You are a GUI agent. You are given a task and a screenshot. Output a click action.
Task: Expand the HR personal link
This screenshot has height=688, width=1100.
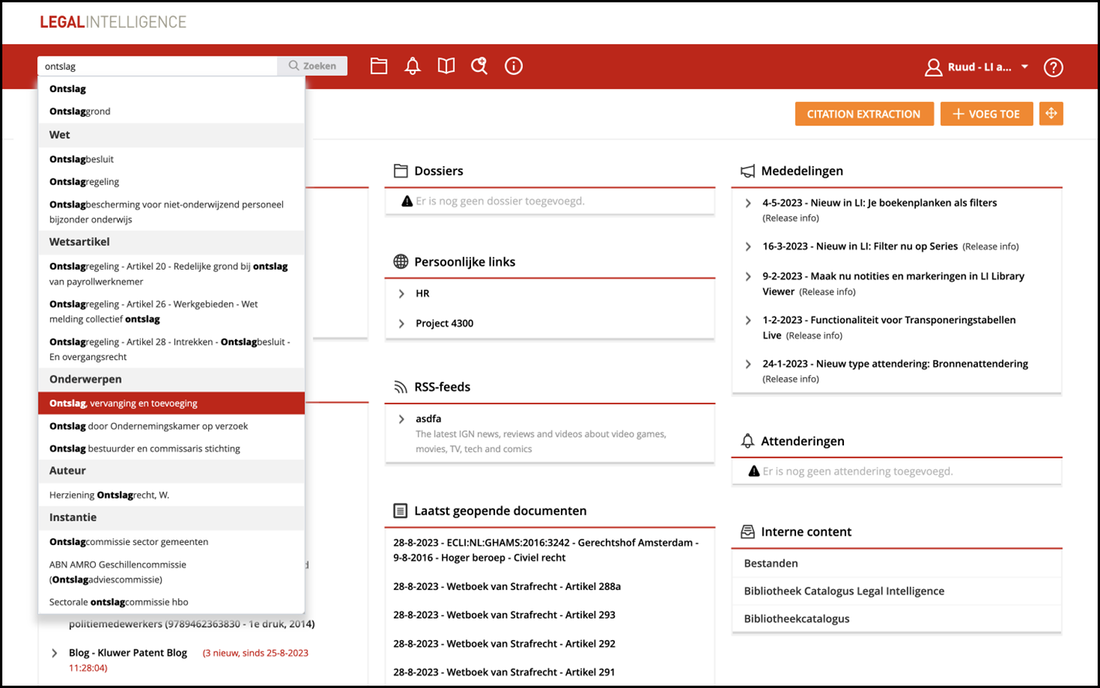click(402, 294)
